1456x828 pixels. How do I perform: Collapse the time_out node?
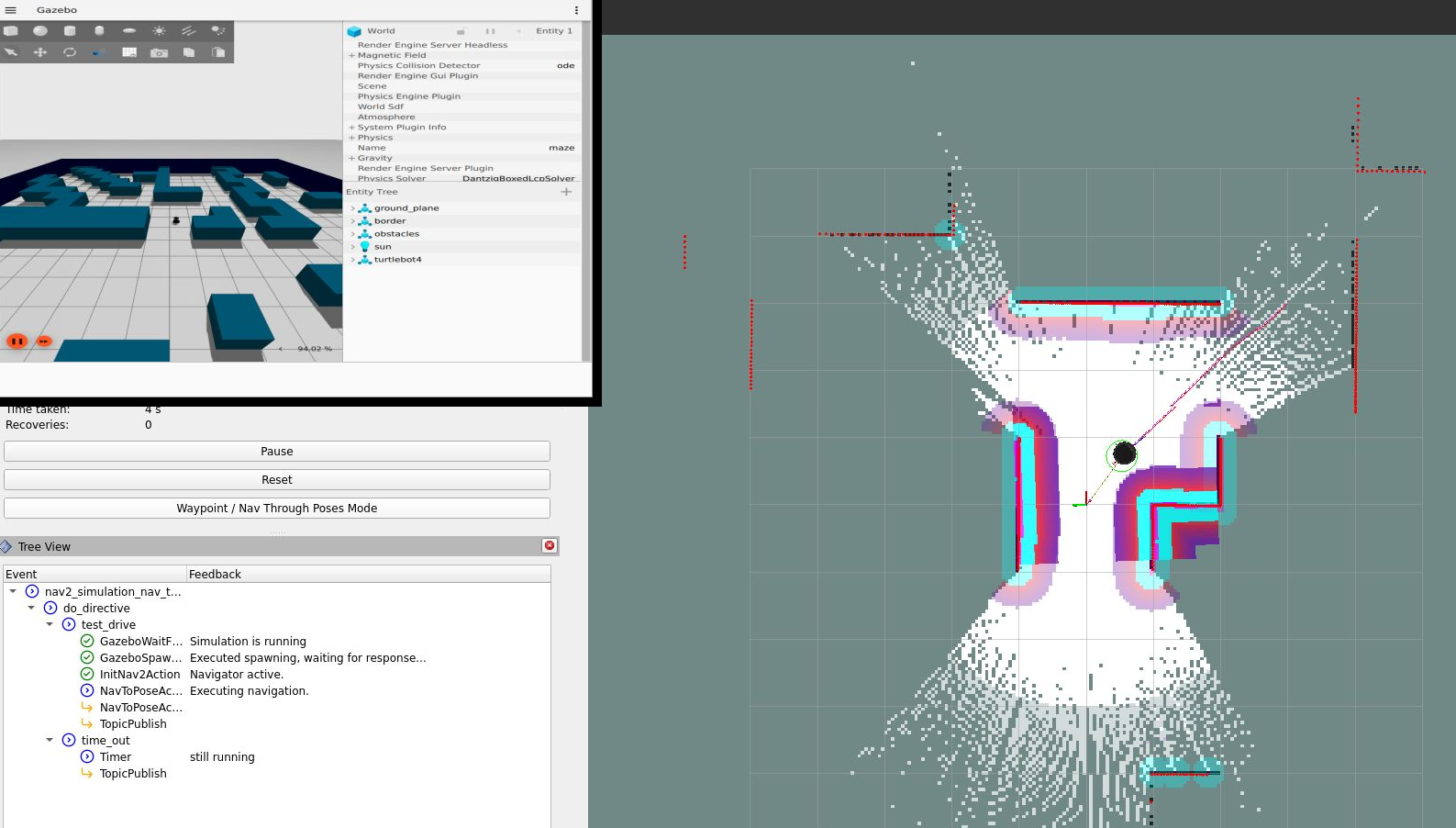(x=50, y=741)
